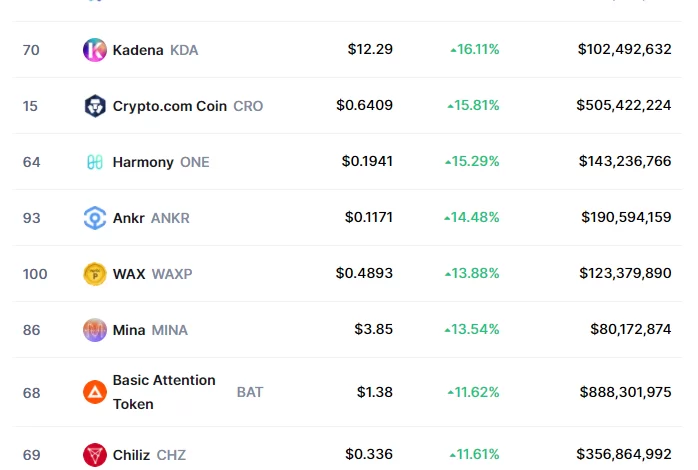
Task: Click the MINA ticker symbol
Action: tap(169, 330)
